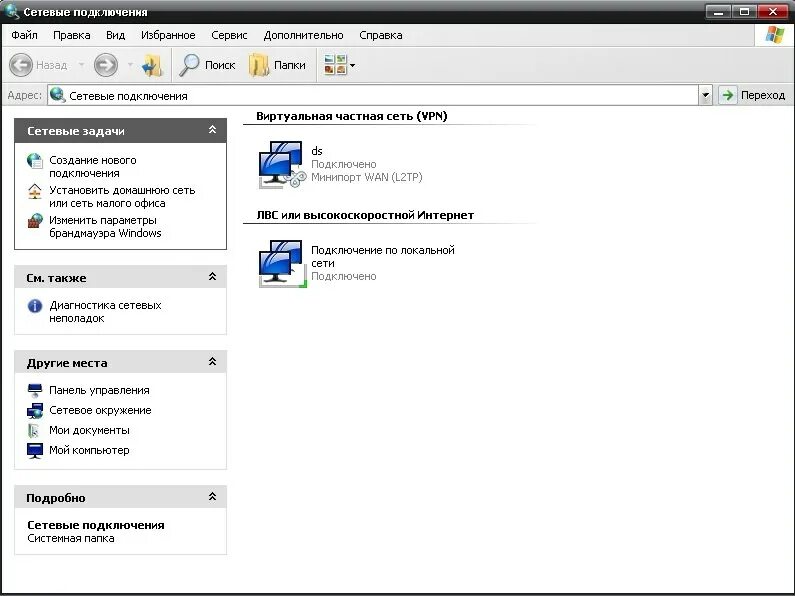Click the new connection wizard icon
Image resolution: width=795 pixels, height=596 pixels.
point(35,161)
